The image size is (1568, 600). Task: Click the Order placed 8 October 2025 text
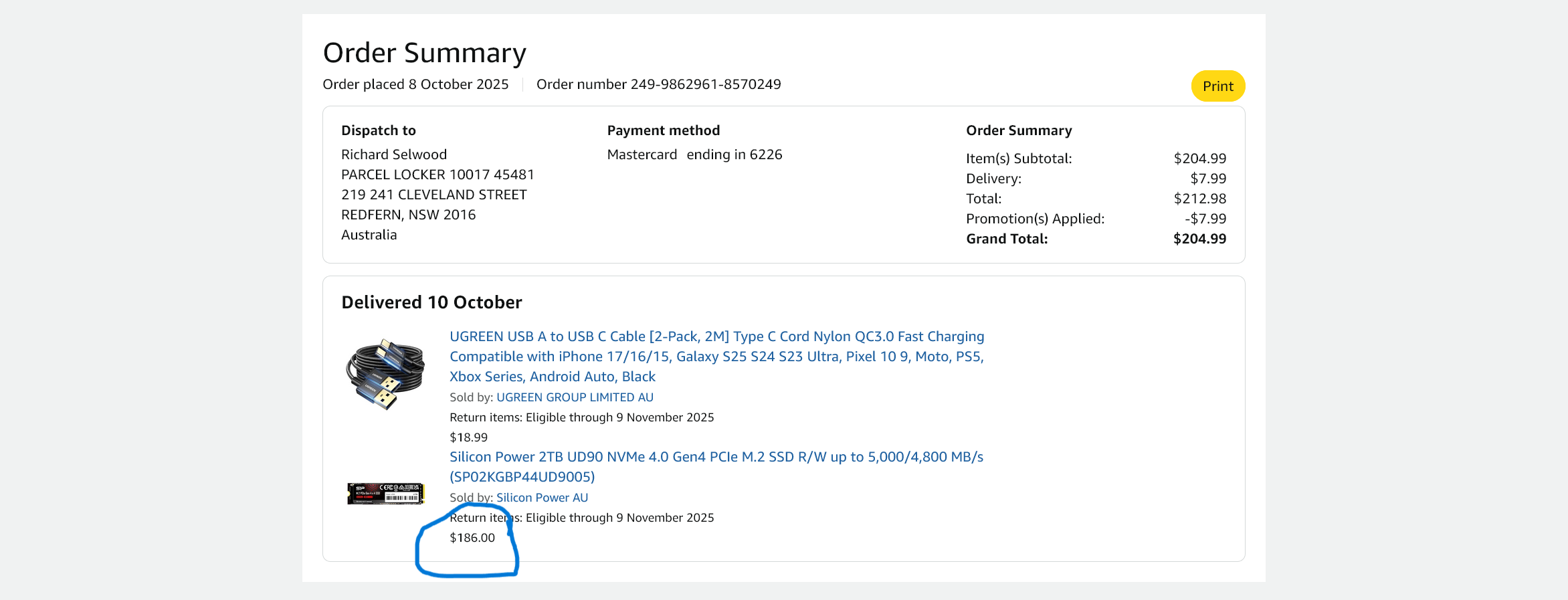click(x=415, y=84)
